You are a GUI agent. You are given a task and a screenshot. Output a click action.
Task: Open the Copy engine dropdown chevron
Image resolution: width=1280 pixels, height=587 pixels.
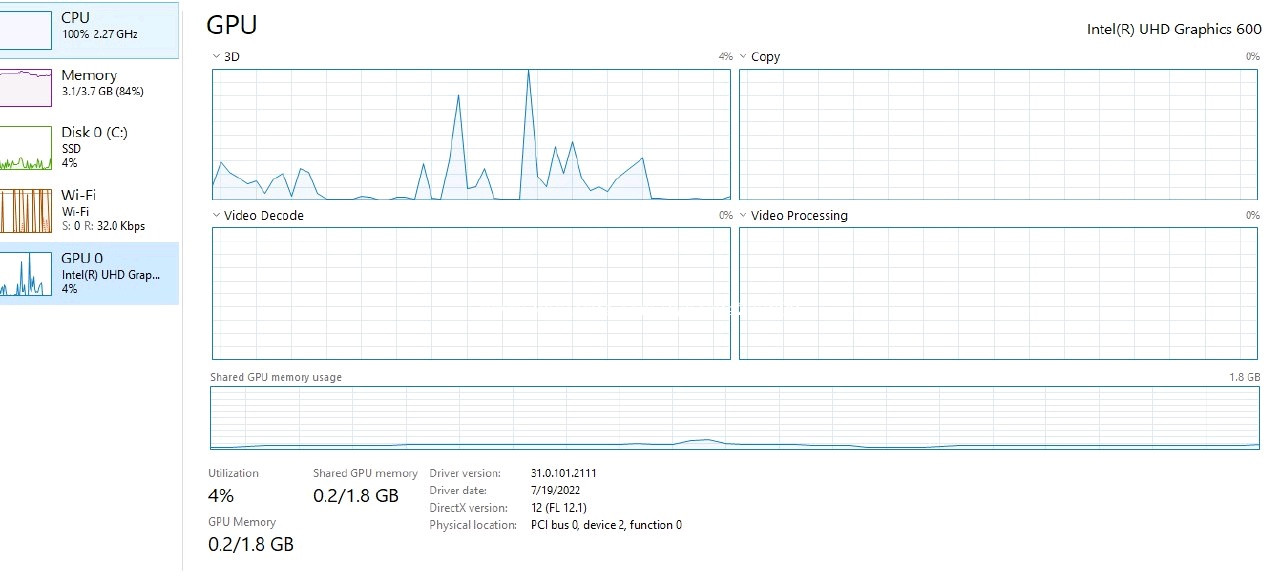coord(743,57)
